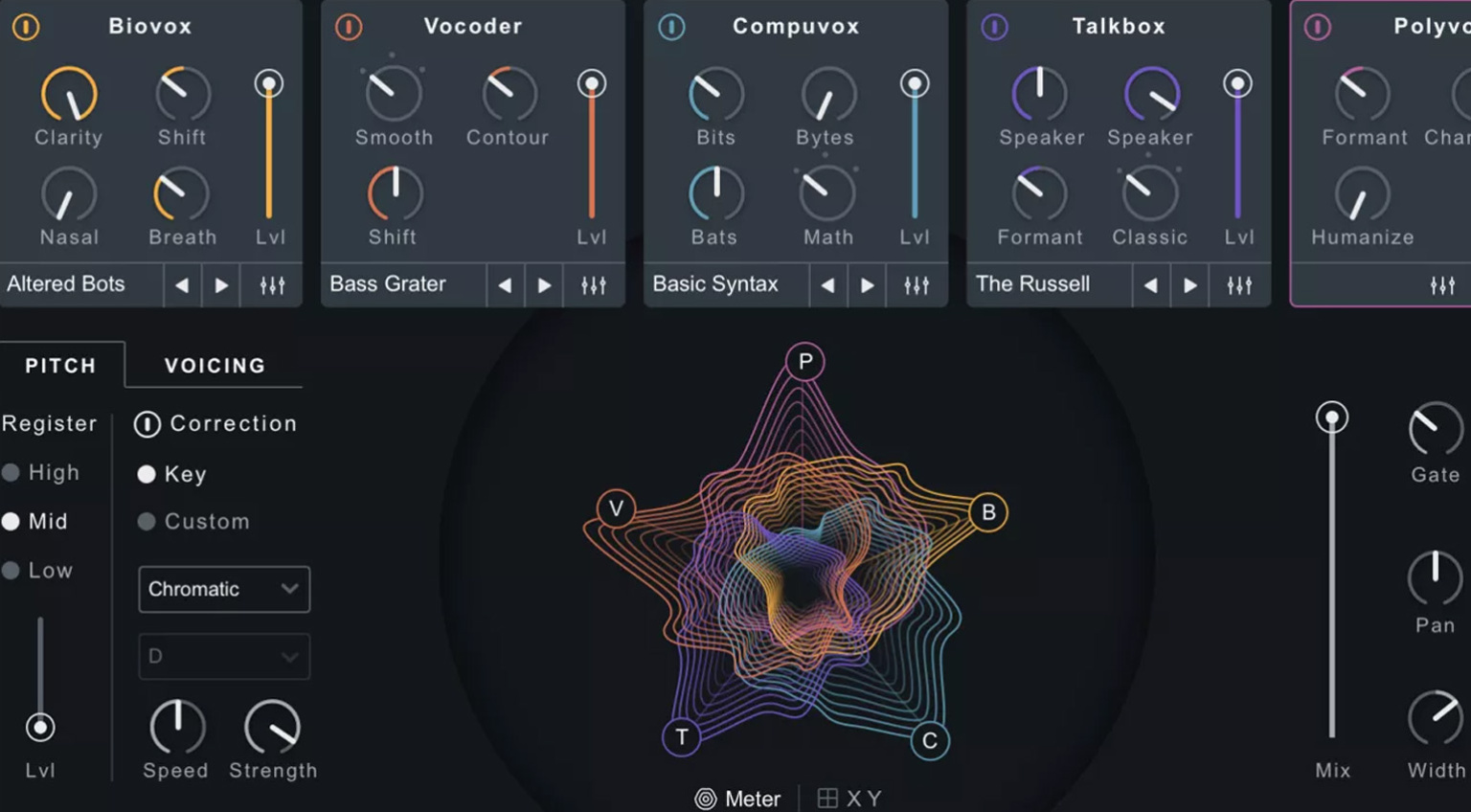Switch to the Voicing tab

(215, 366)
